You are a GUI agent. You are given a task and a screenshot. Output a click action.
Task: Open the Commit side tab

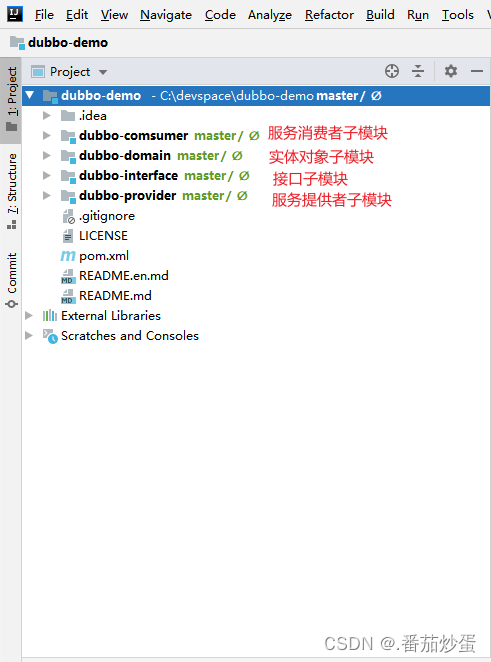tap(12, 280)
